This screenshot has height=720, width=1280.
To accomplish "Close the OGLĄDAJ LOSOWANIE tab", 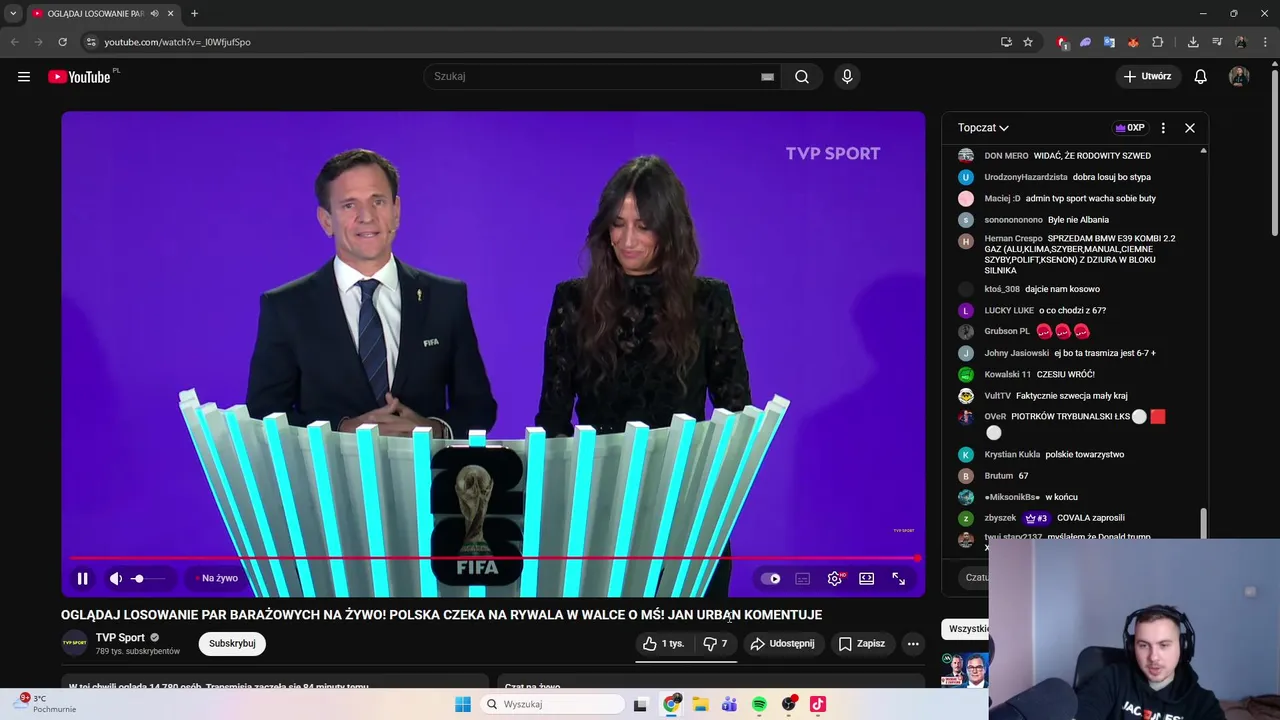I will pos(170,14).
